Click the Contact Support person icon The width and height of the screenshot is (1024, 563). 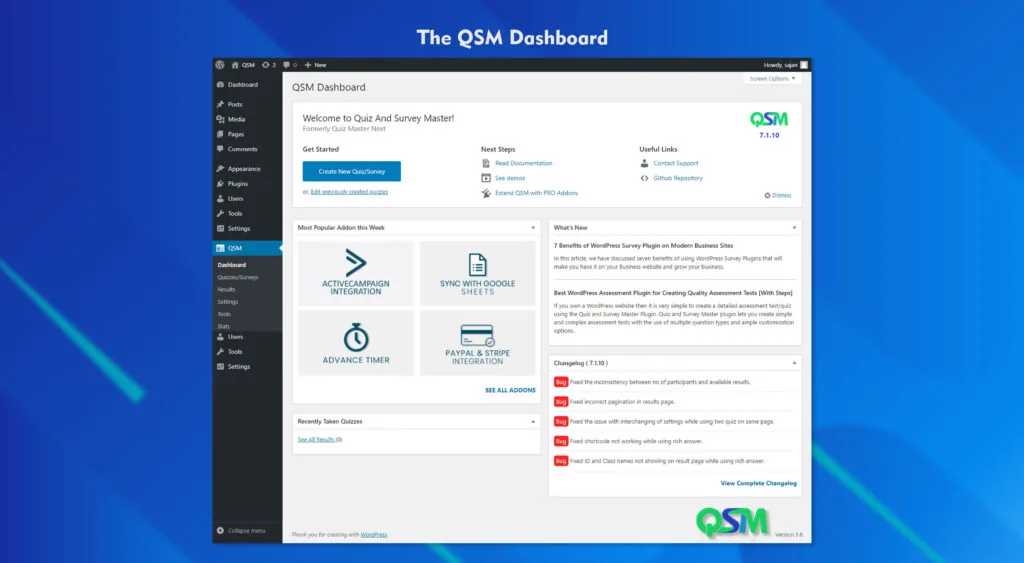coord(645,163)
